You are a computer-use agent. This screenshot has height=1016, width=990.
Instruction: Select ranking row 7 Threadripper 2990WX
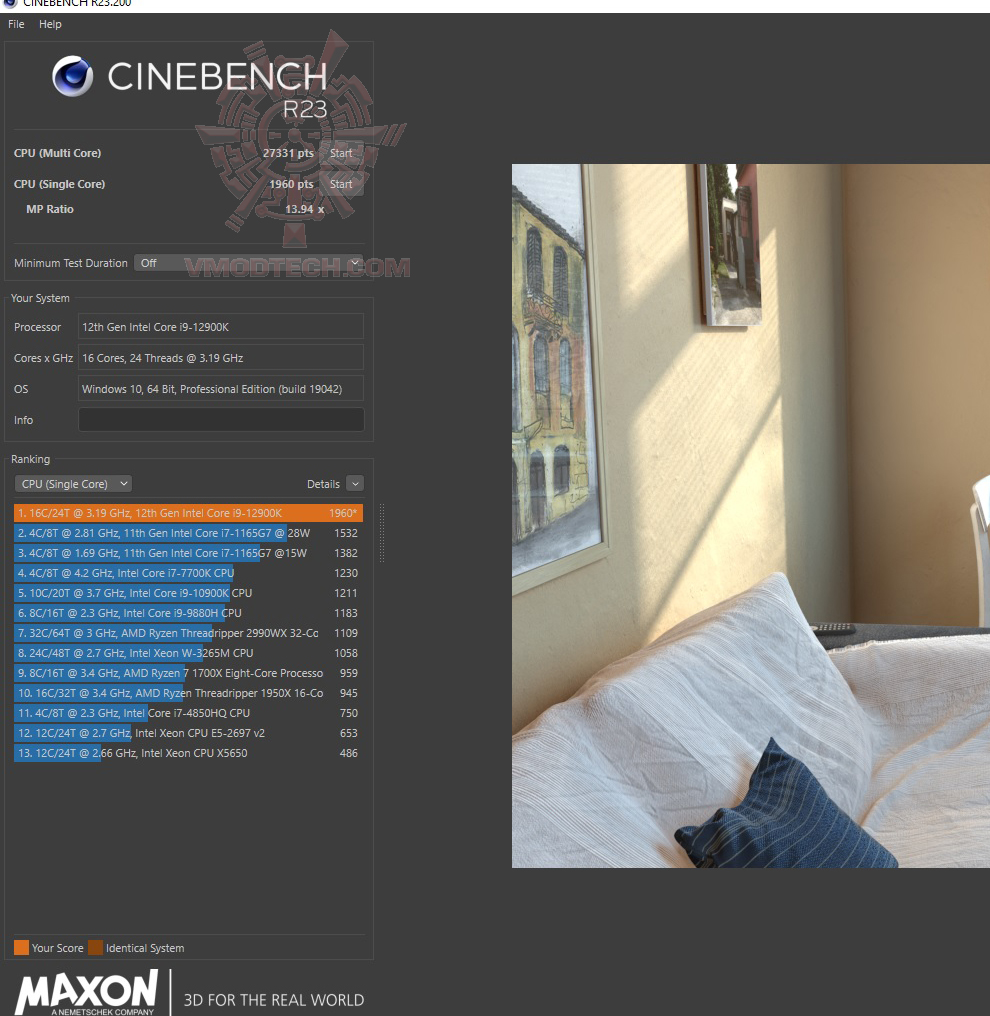click(188, 633)
